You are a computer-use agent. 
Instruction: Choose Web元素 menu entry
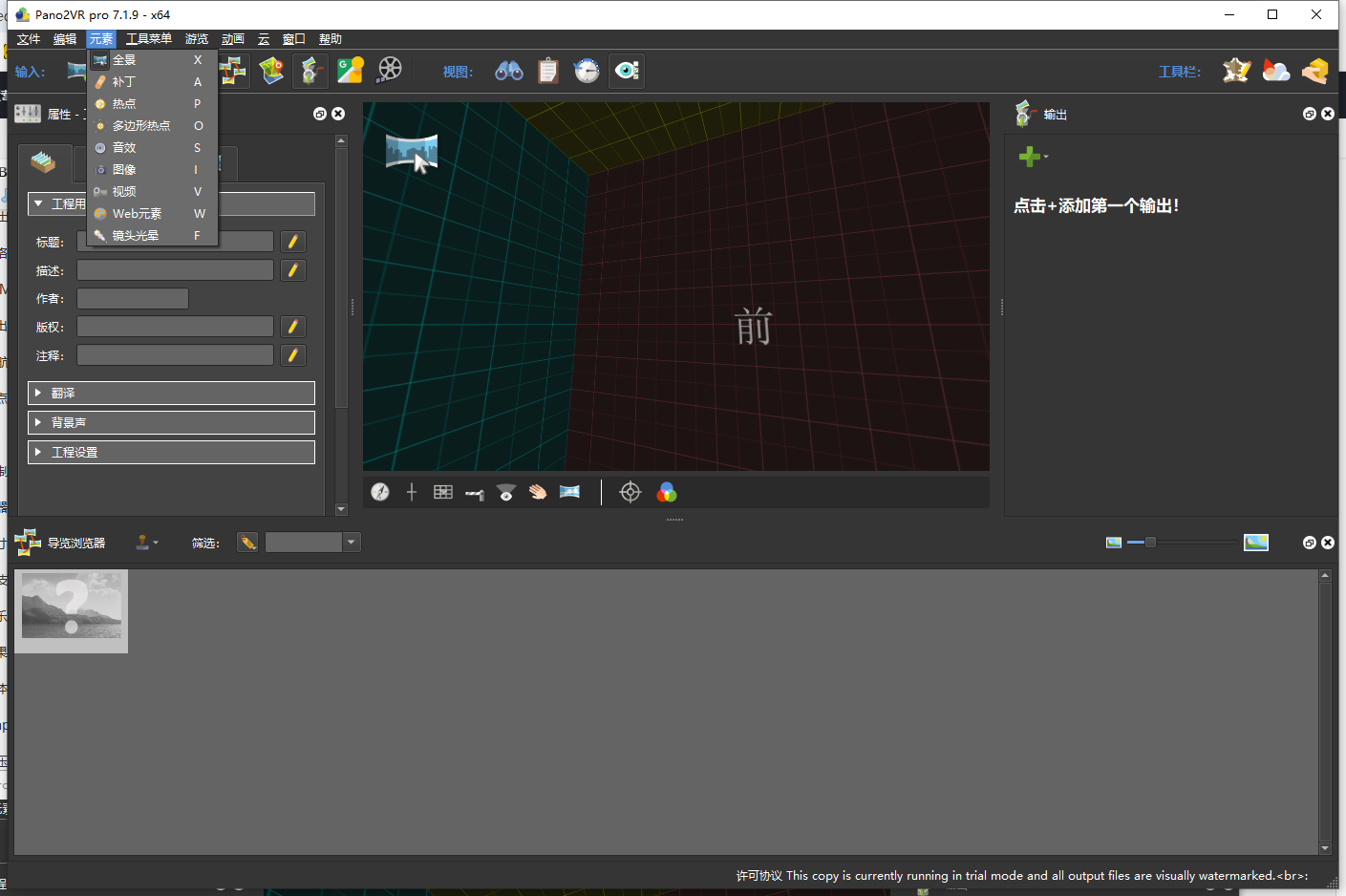tap(152, 214)
